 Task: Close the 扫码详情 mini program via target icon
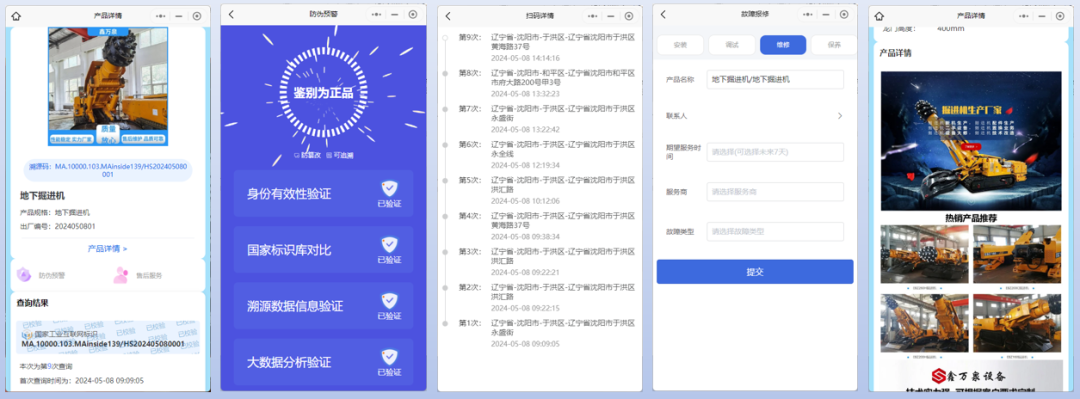629,15
